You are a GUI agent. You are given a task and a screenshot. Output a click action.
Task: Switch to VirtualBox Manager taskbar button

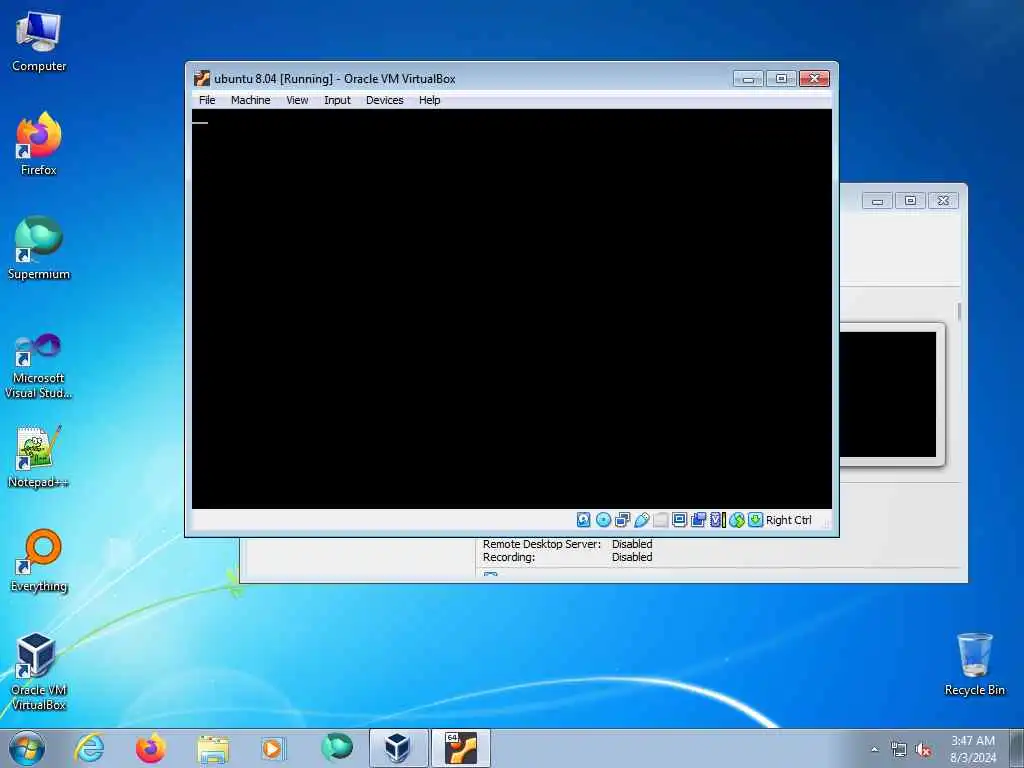coord(398,748)
